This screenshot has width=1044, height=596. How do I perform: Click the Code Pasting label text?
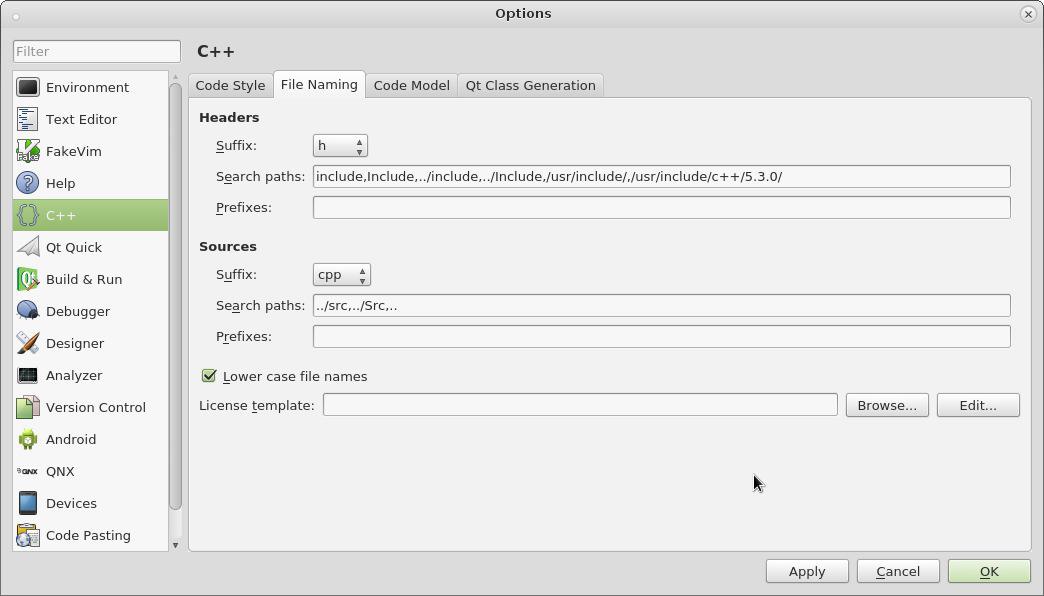click(x=88, y=535)
